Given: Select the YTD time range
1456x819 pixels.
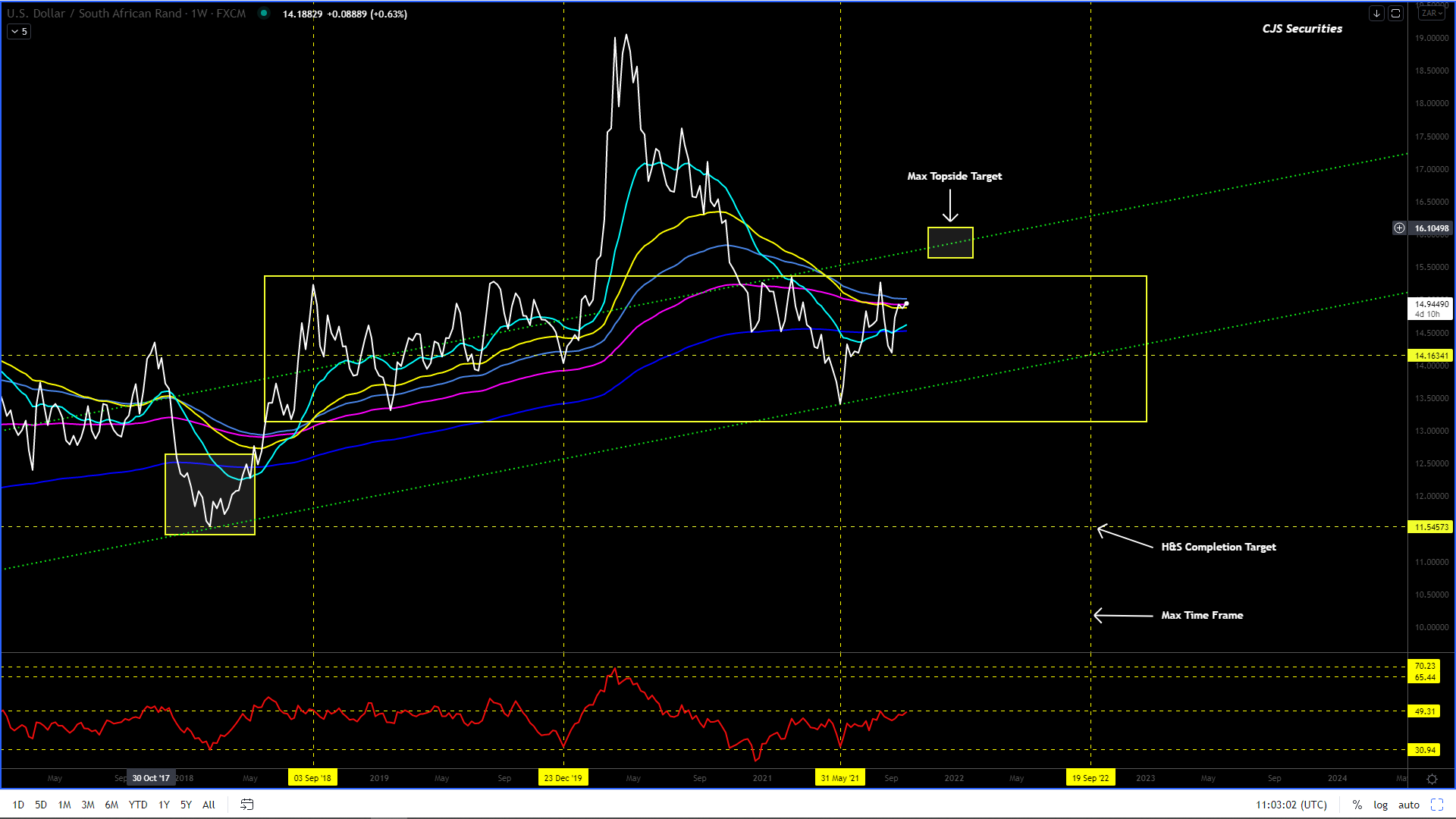Looking at the screenshot, I should 137,805.
